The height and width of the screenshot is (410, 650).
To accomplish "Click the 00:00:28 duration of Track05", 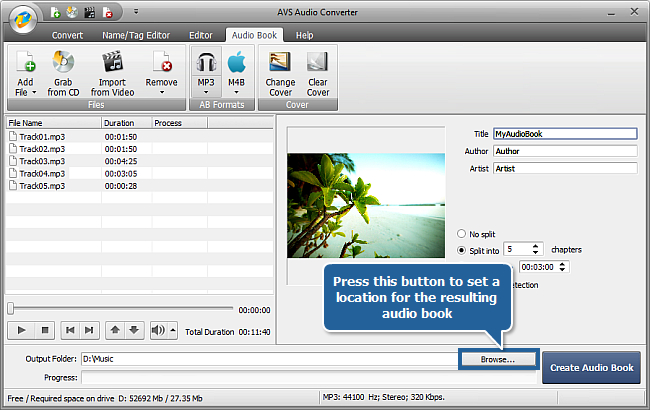I will point(121,186).
